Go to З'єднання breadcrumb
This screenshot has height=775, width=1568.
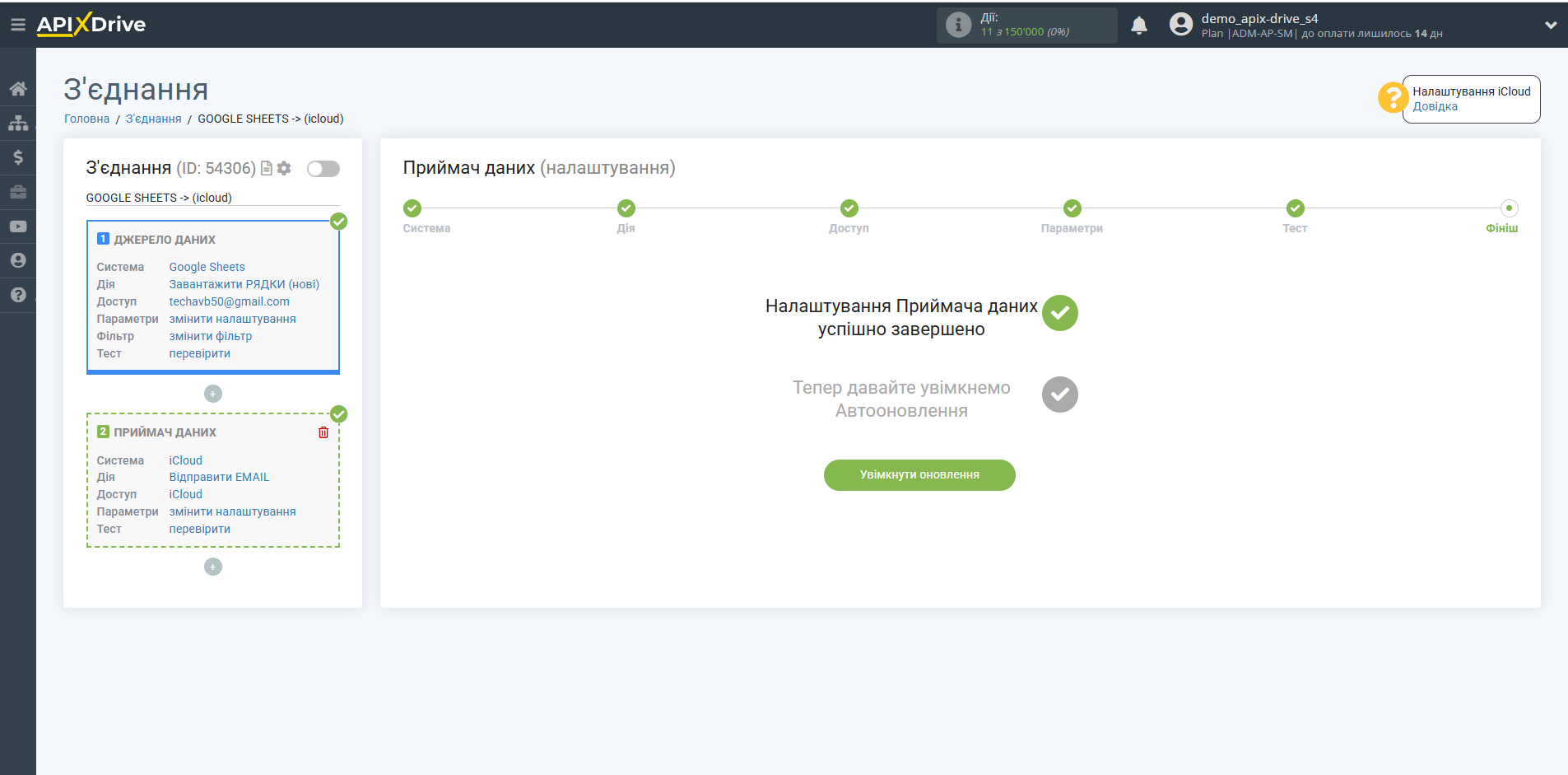coord(153,119)
